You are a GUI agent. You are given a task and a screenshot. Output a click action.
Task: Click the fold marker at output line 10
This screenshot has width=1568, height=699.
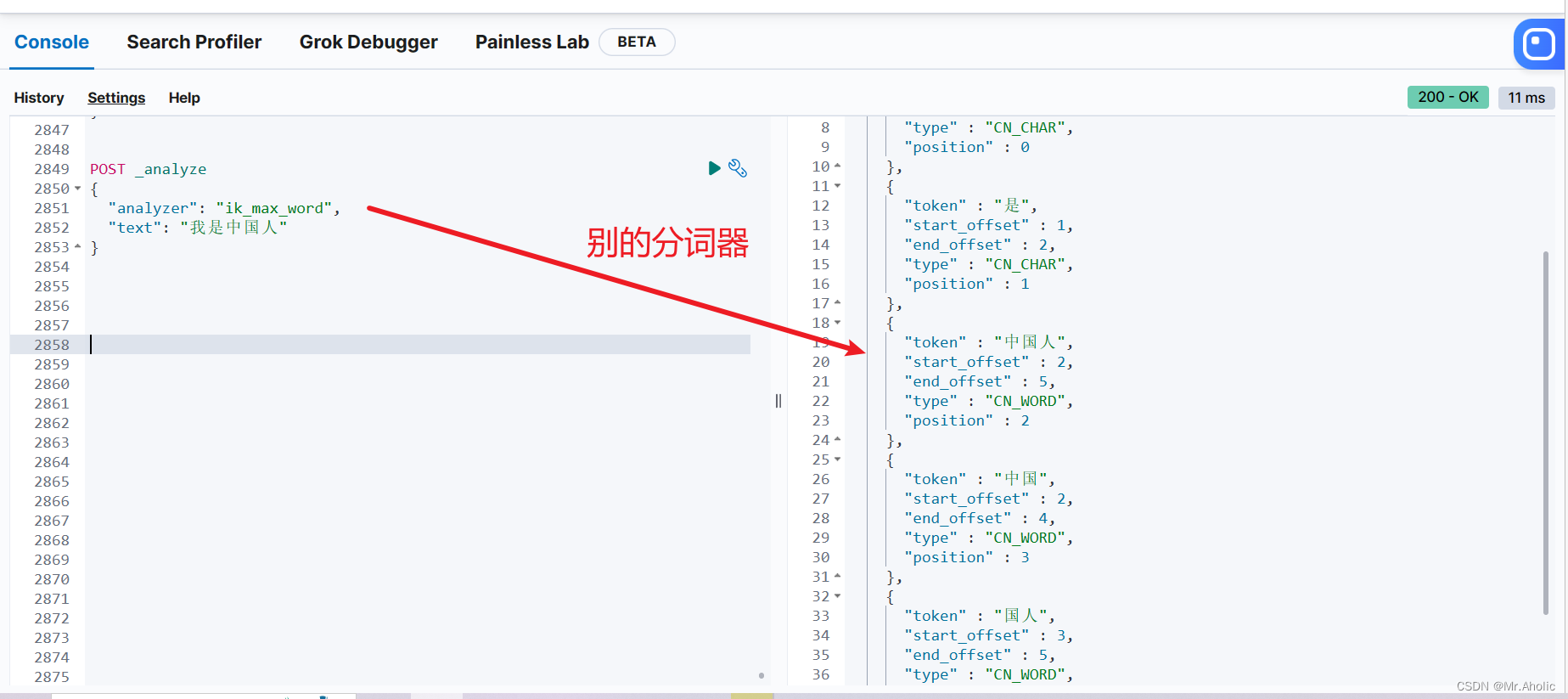point(837,166)
